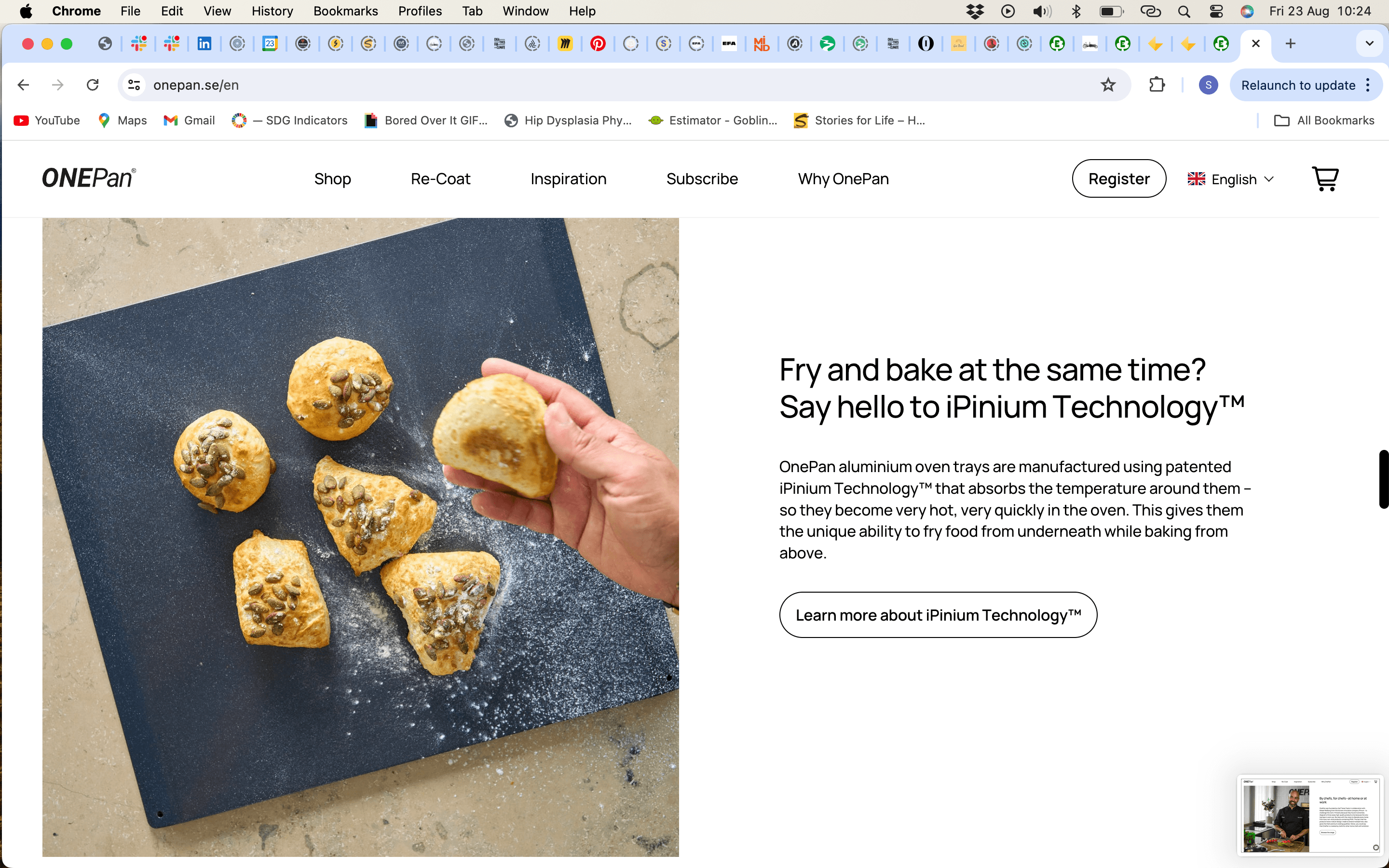Open the Apple menu

[26, 11]
